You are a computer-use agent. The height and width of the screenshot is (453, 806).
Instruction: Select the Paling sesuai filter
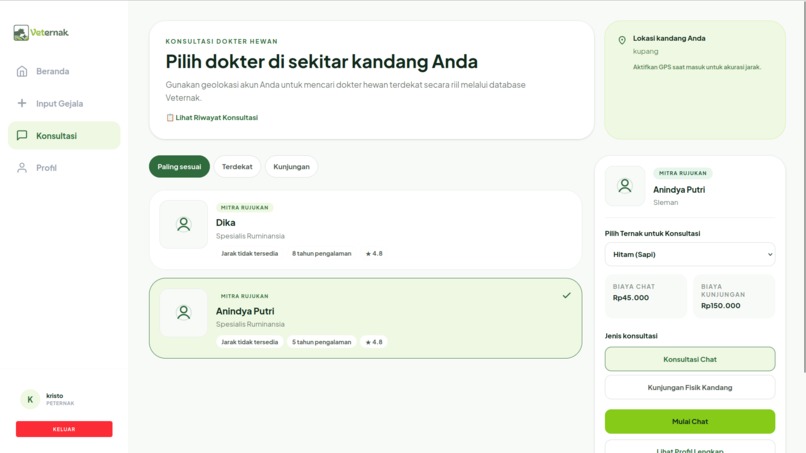pyautogui.click(x=179, y=167)
